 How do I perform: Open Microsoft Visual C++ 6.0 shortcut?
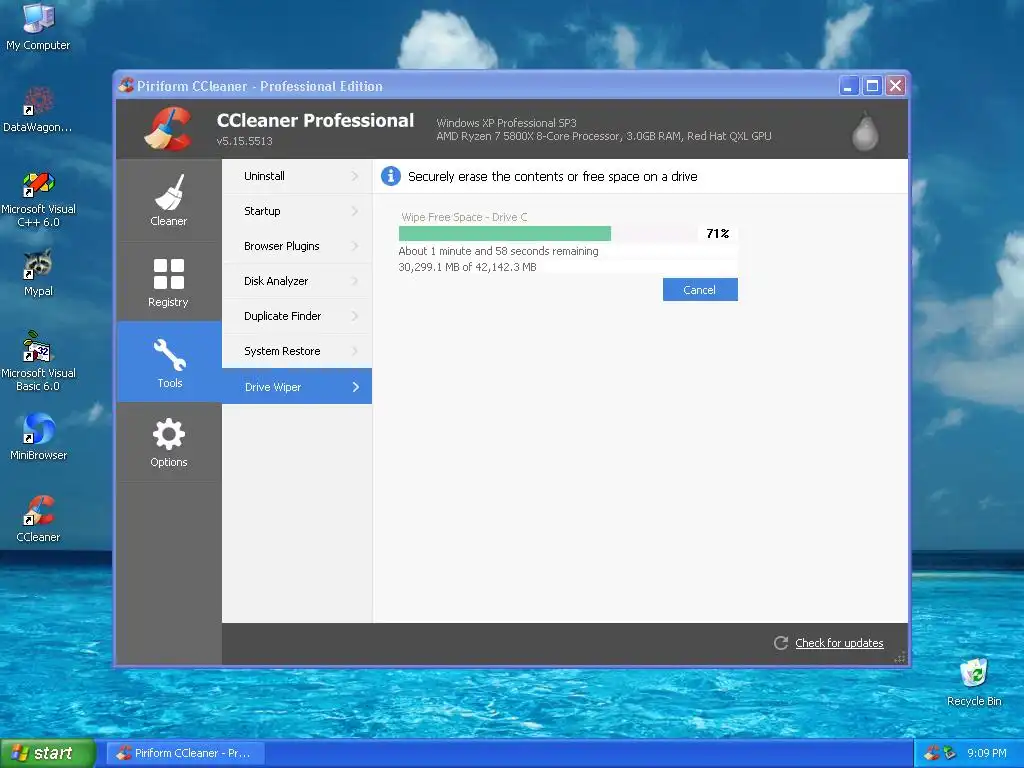tap(38, 184)
